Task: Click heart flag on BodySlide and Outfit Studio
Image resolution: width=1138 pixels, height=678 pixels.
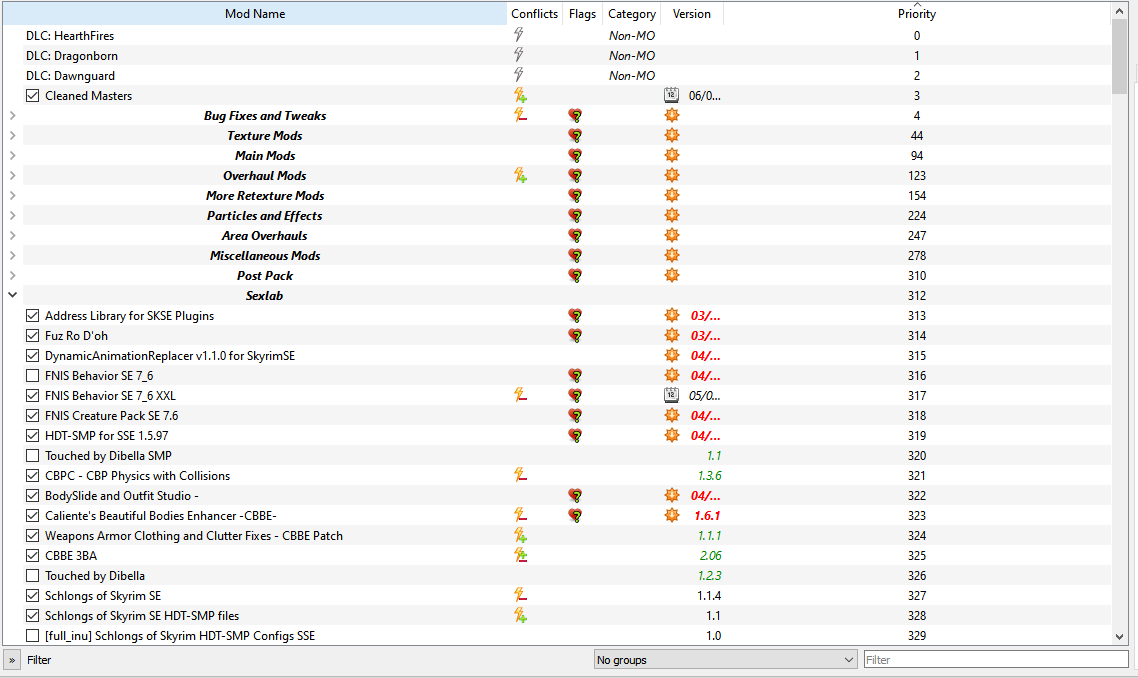Action: coord(575,495)
